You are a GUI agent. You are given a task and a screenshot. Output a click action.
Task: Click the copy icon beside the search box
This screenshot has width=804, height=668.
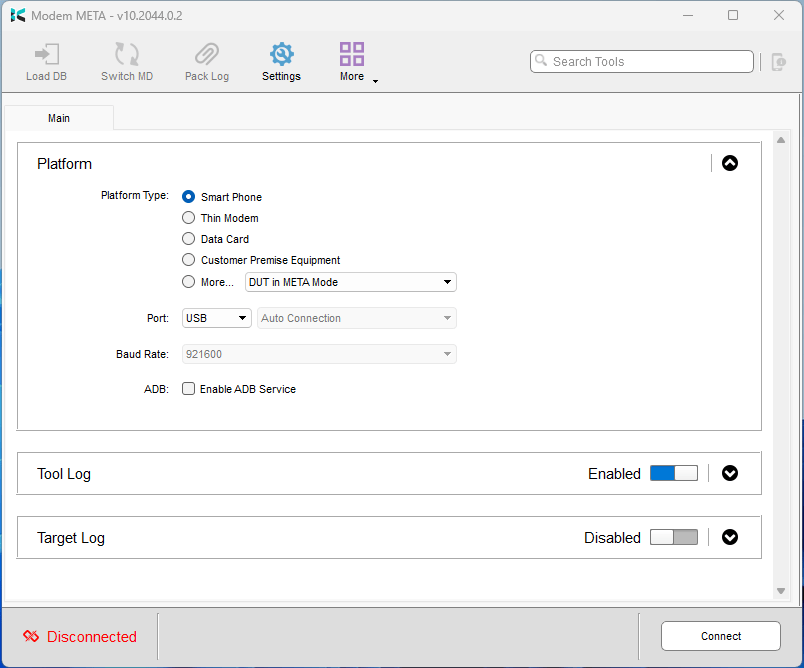[778, 61]
